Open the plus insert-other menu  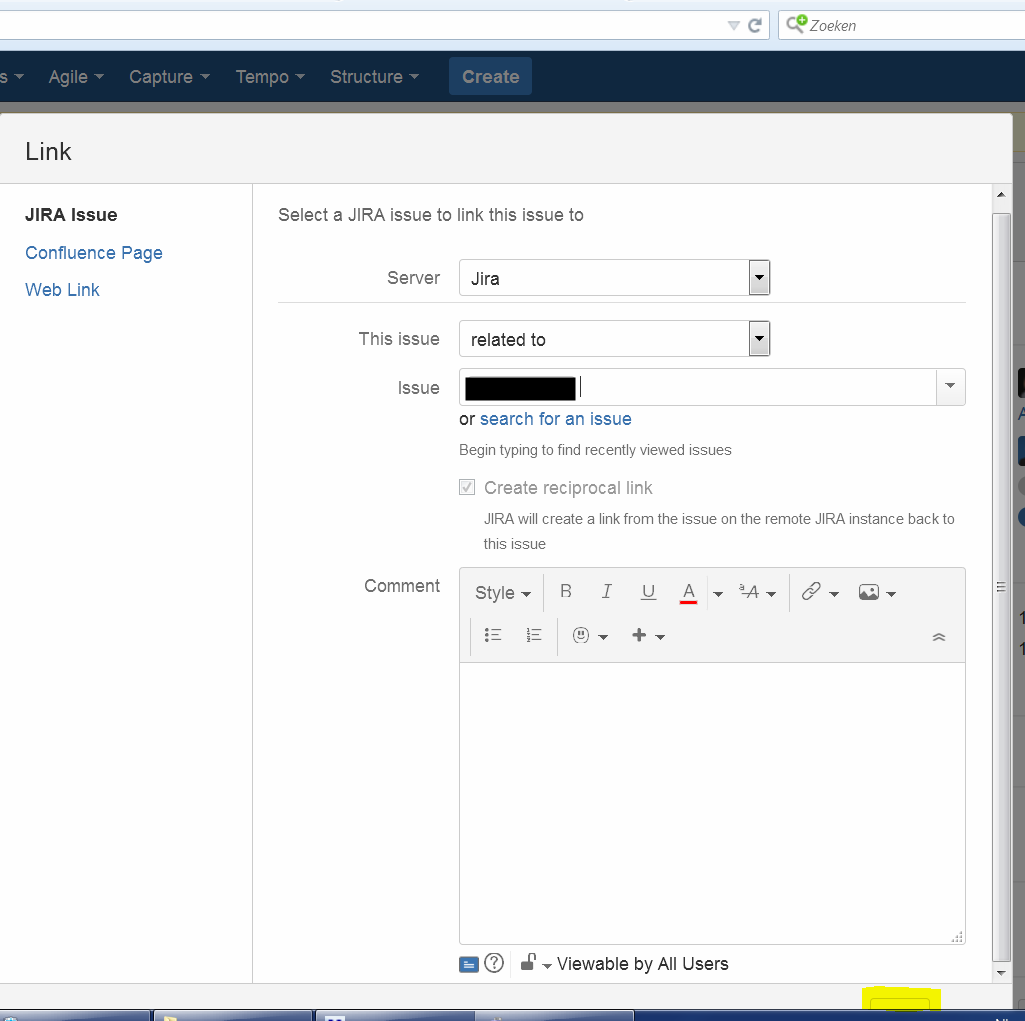pos(648,635)
